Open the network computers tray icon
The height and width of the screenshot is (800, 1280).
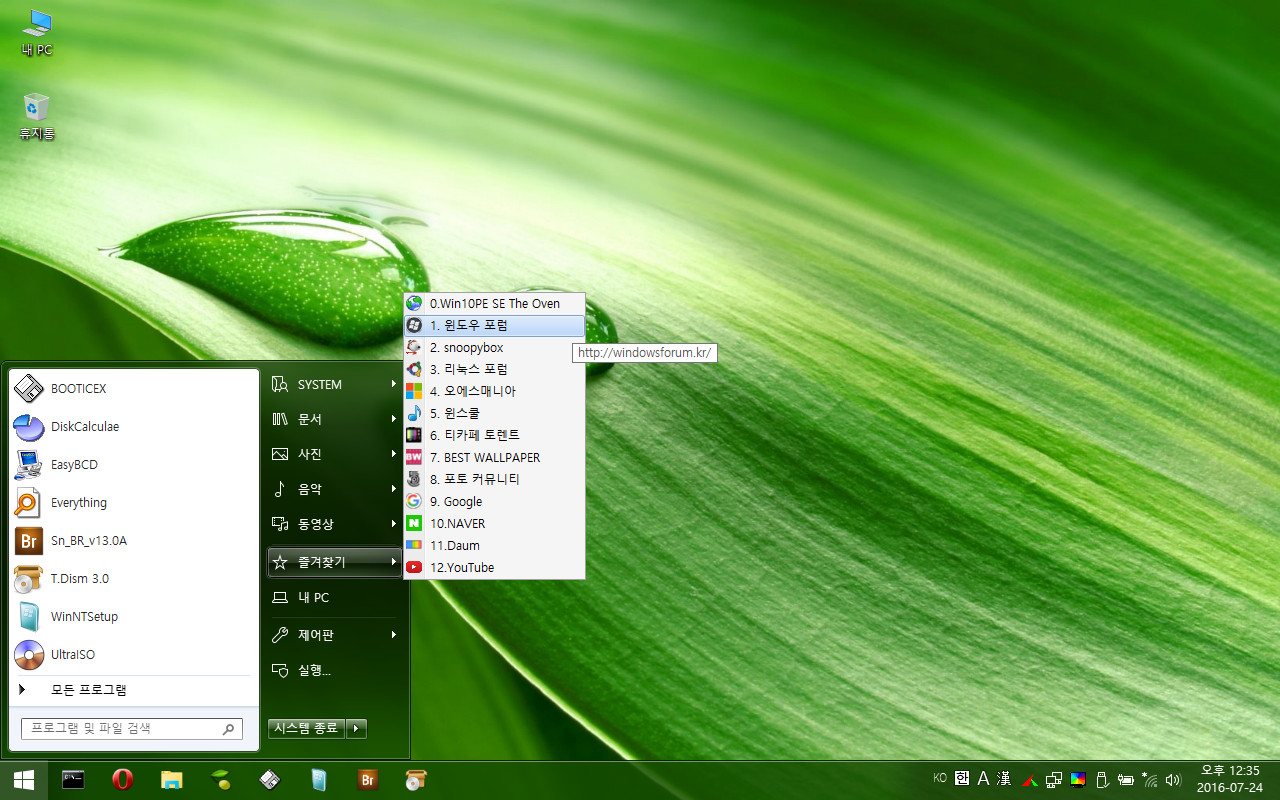pyautogui.click(x=1054, y=780)
